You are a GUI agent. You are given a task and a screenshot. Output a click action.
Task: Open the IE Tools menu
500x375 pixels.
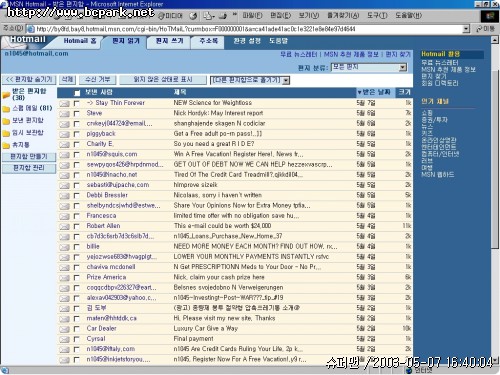click(377, 15)
